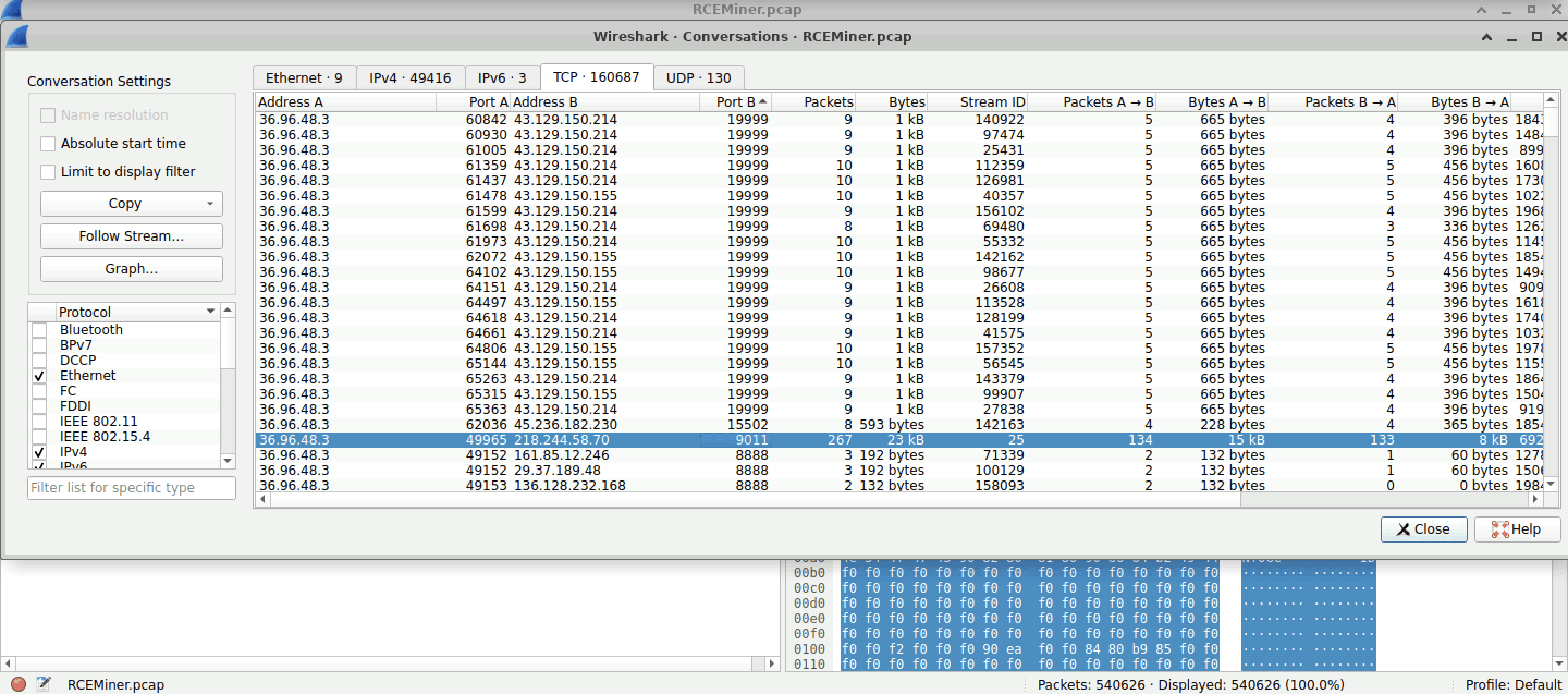
Task: Sort by the Stream ID column header
Action: pyautogui.click(x=977, y=102)
